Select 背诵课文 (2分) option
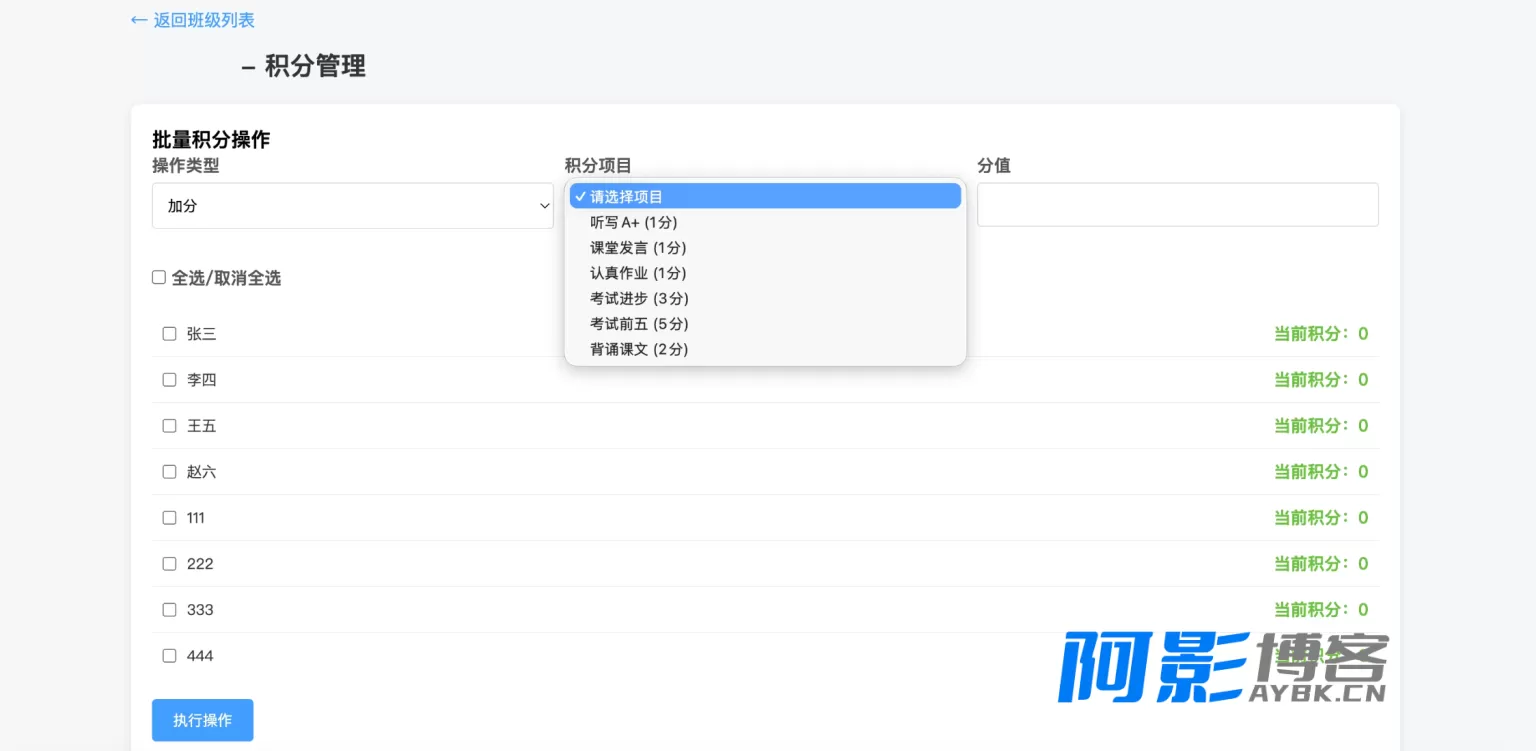Image resolution: width=1536 pixels, height=751 pixels. [765, 350]
